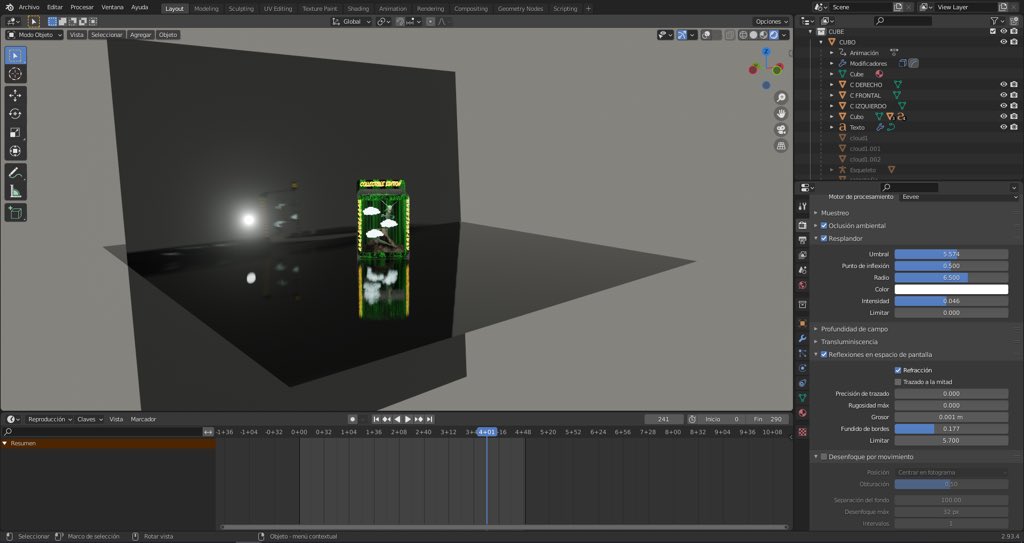Choose the Rotate tool
Image resolution: width=1024 pixels, height=543 pixels.
click(x=15, y=114)
